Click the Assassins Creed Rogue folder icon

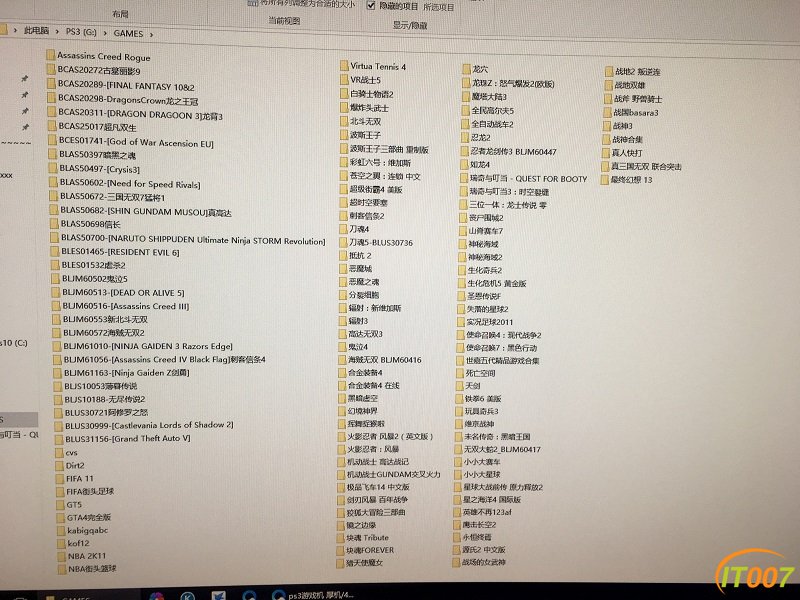(x=51, y=55)
